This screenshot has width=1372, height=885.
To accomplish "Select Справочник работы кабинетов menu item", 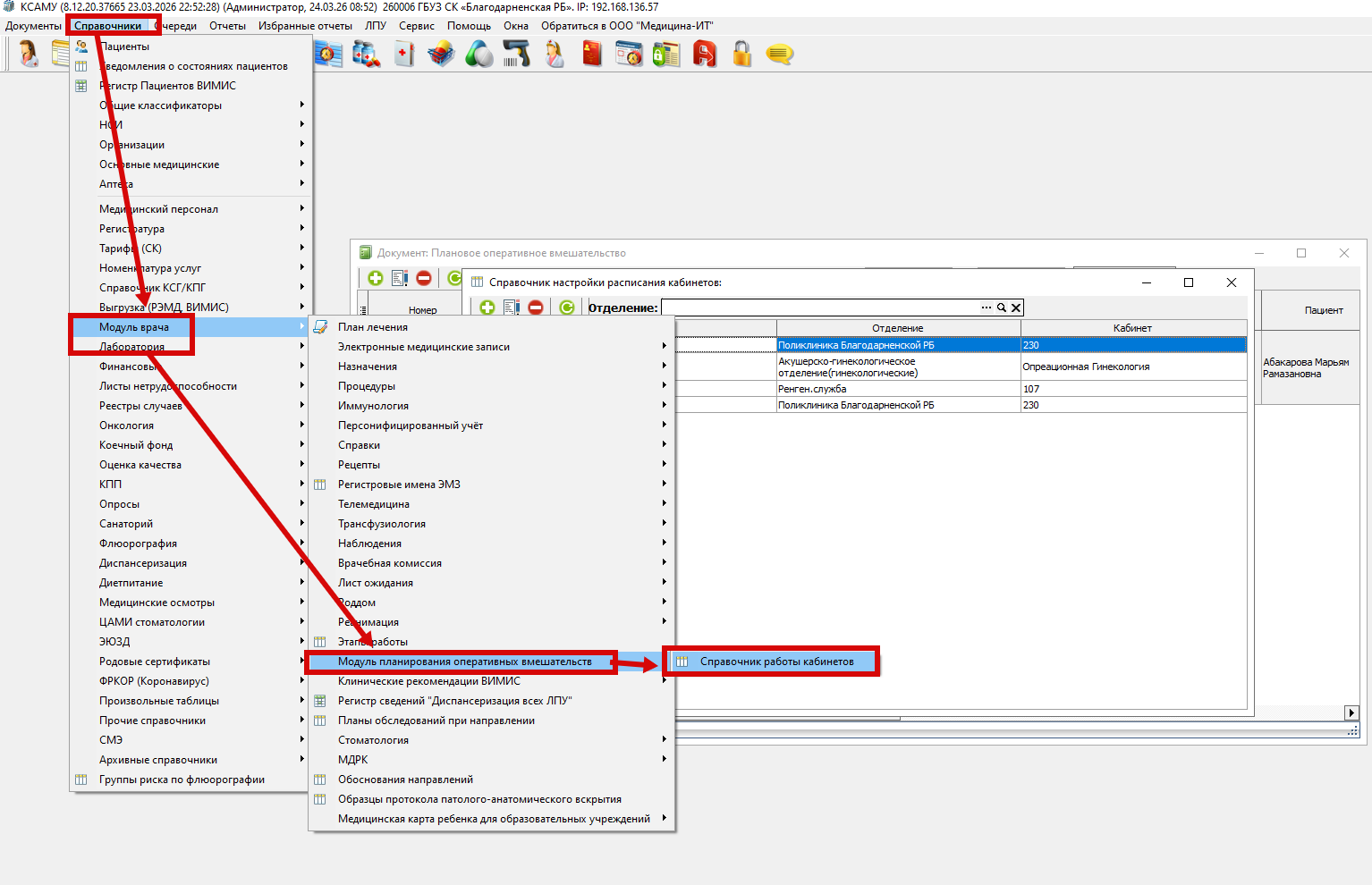I will 776,662.
